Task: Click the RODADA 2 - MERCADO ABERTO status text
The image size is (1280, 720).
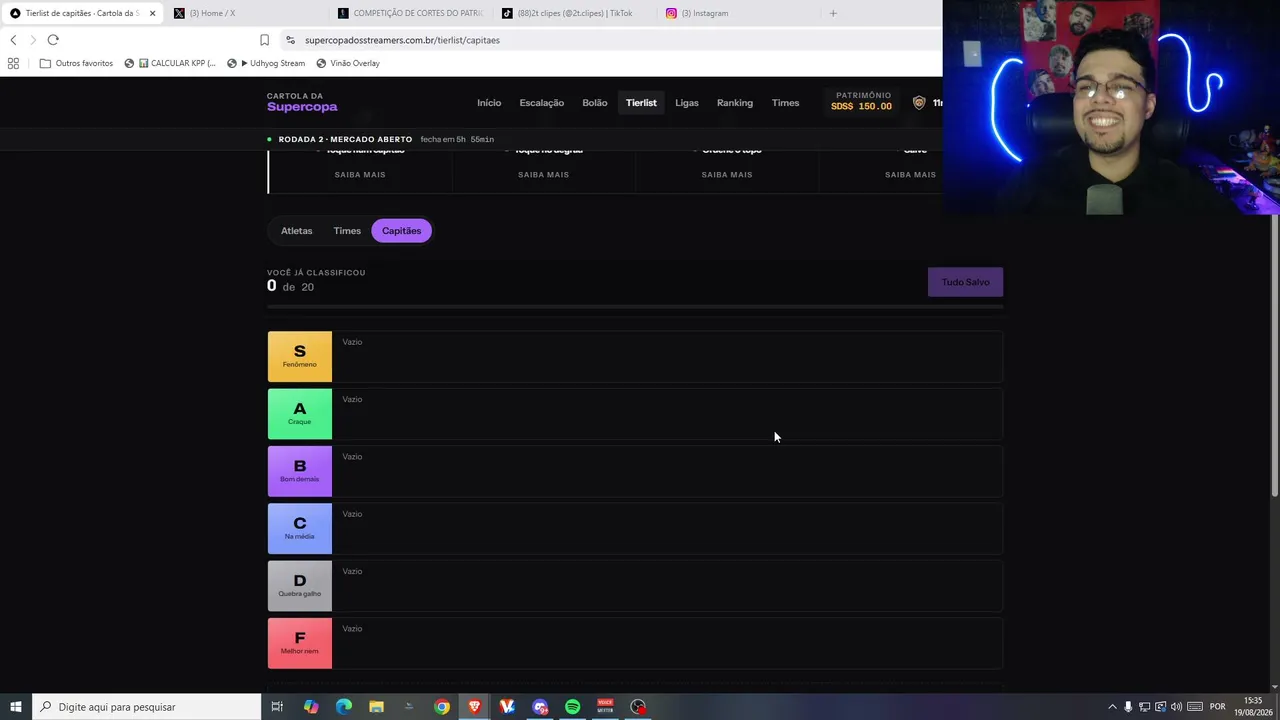Action: coord(345,139)
